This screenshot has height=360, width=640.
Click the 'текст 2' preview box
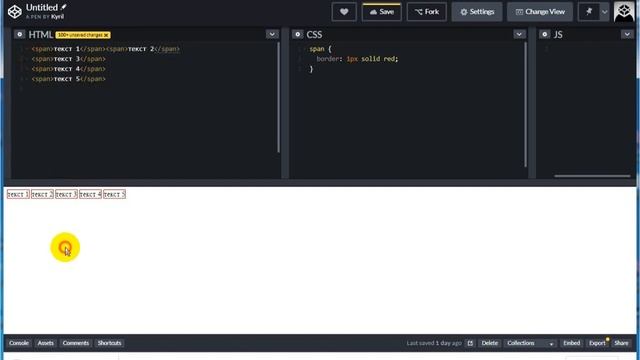(42, 194)
